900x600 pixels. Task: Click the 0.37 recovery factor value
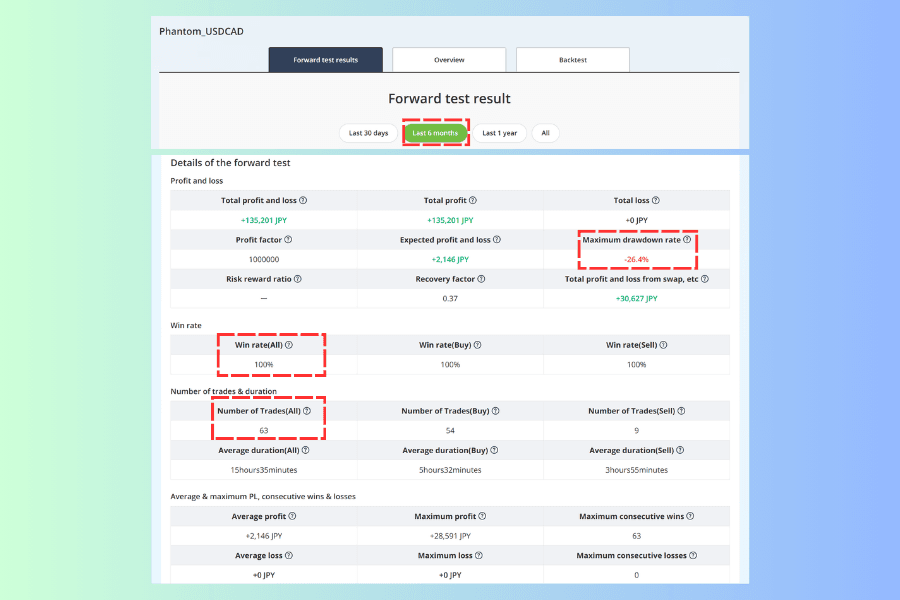(450, 299)
